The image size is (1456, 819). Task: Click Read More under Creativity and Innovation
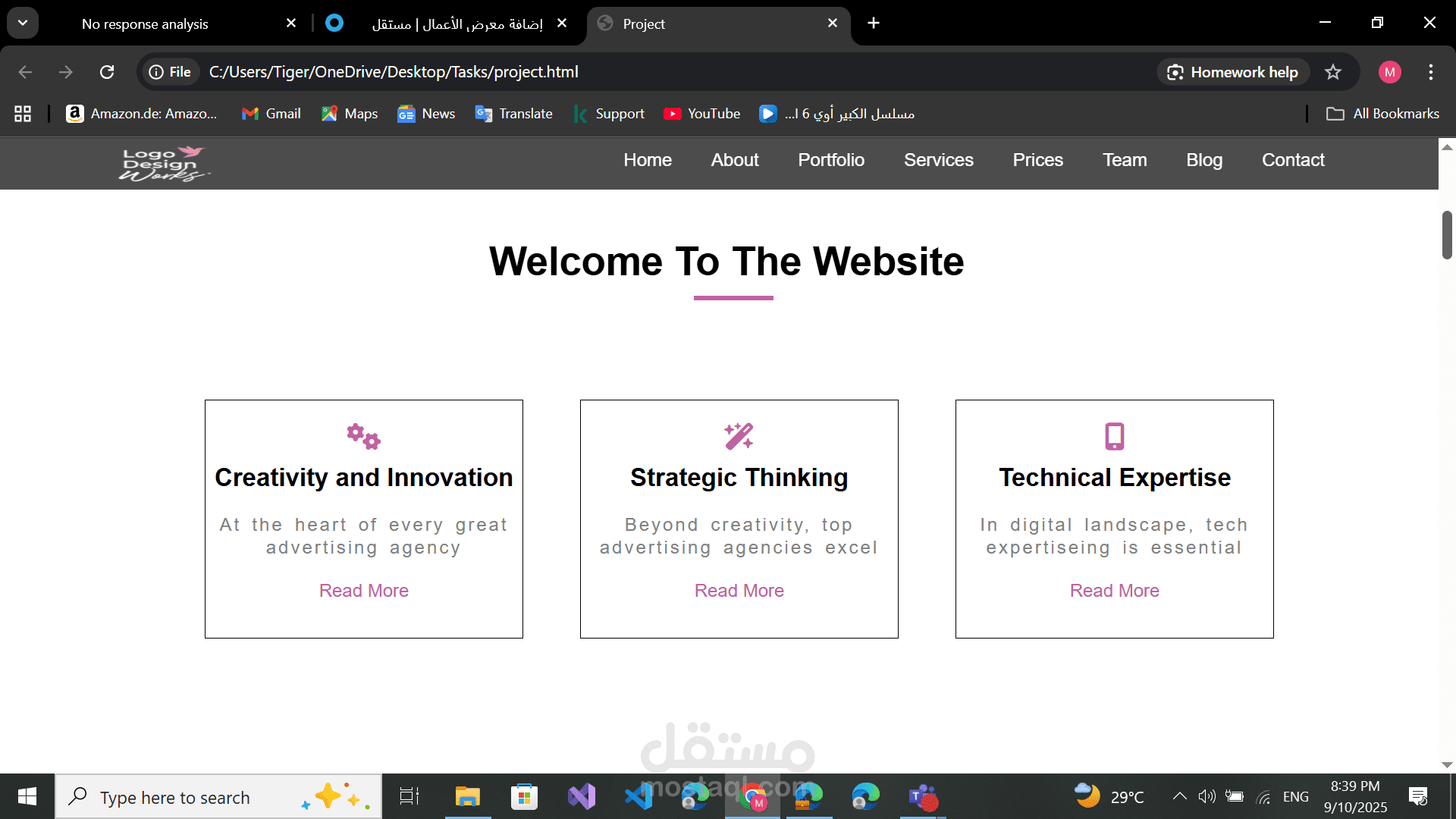point(363,591)
